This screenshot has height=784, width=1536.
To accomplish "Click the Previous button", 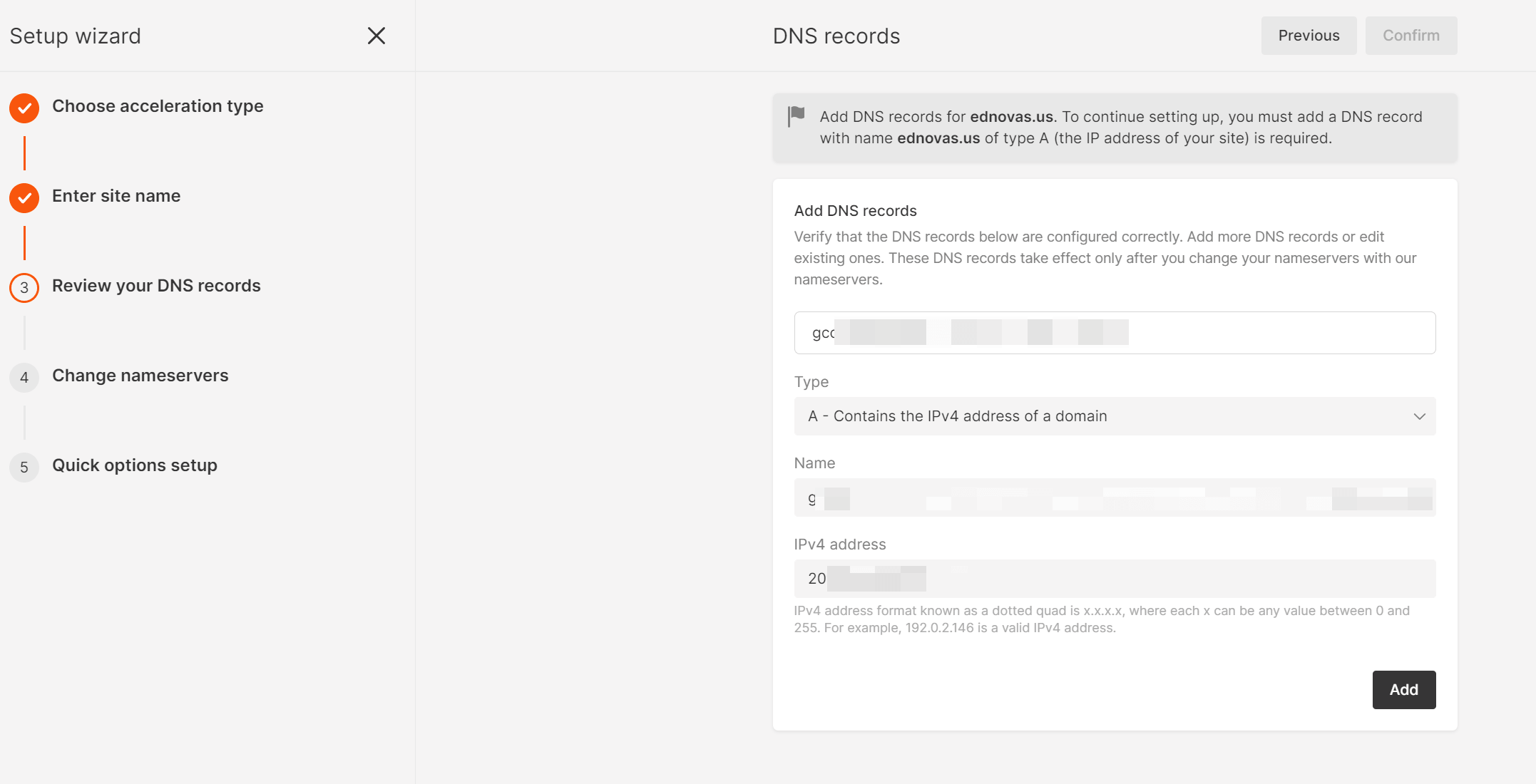I will point(1309,36).
